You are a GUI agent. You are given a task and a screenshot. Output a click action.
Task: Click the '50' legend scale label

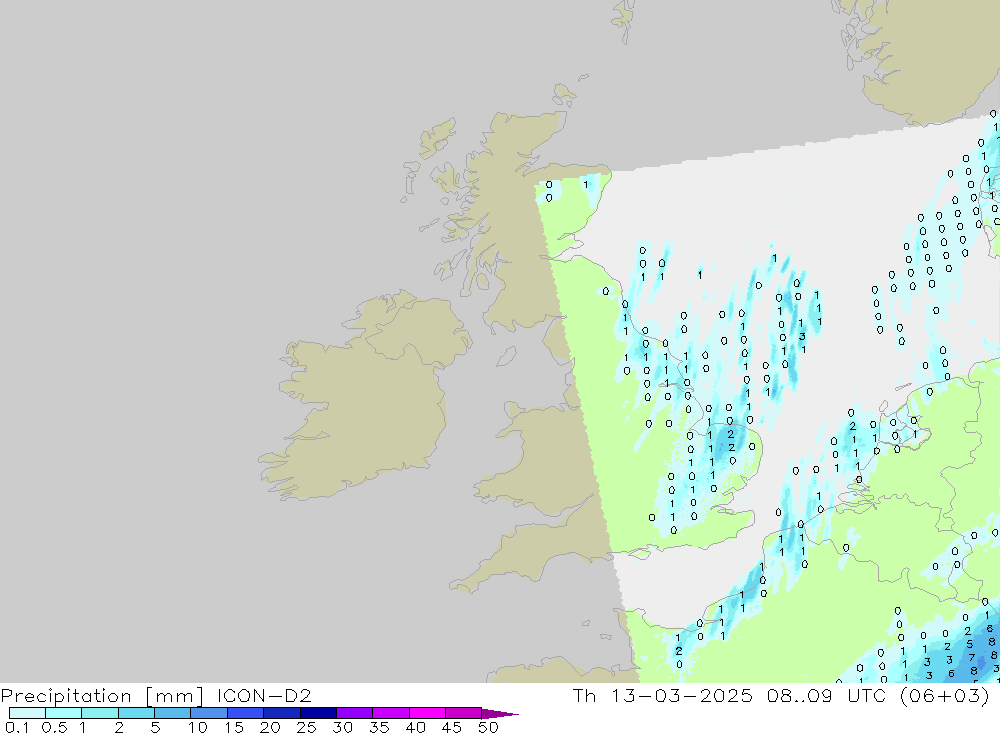[488, 727]
